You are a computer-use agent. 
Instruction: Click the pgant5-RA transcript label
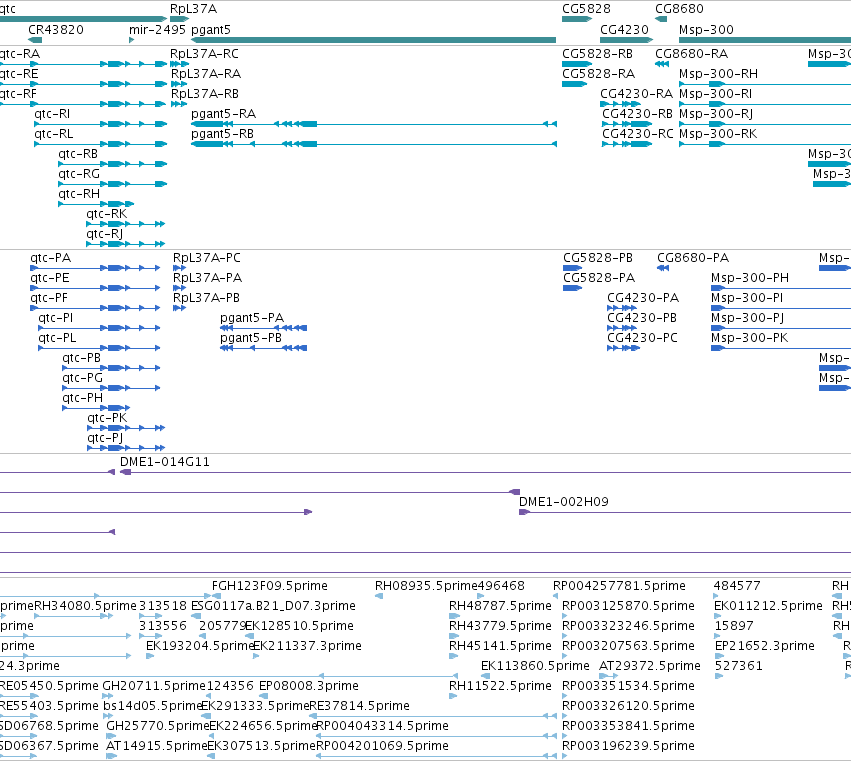224,114
